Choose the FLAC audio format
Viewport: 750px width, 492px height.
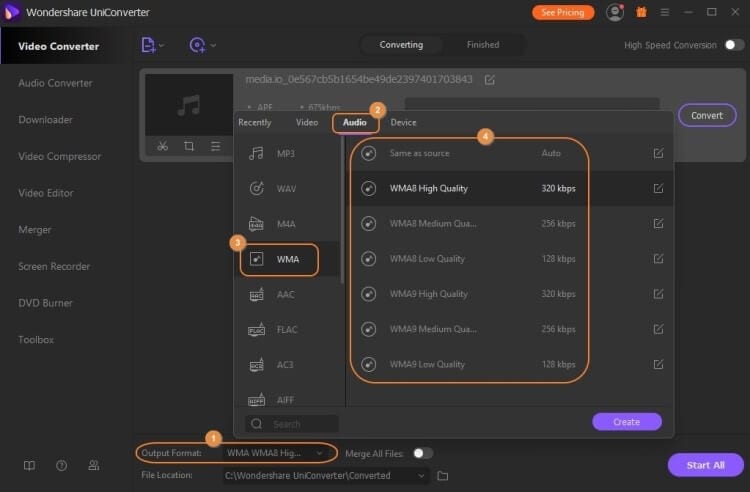pos(287,329)
